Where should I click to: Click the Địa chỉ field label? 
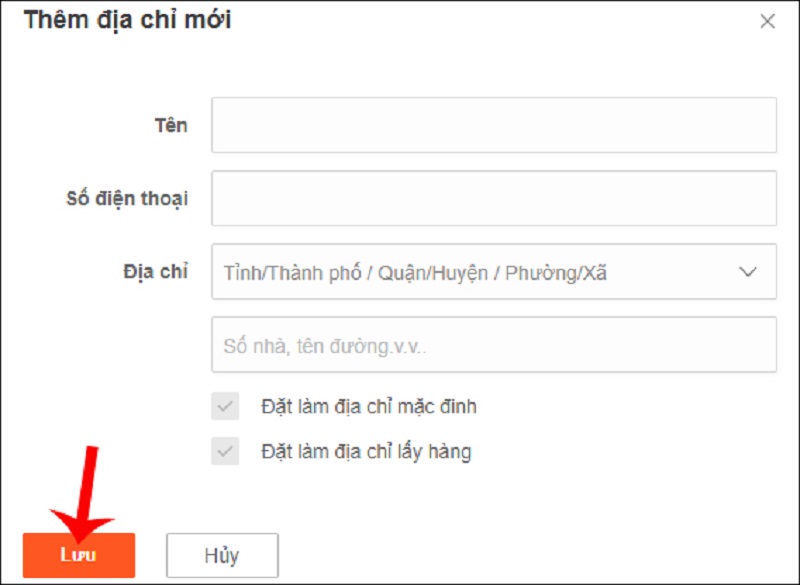pos(156,271)
